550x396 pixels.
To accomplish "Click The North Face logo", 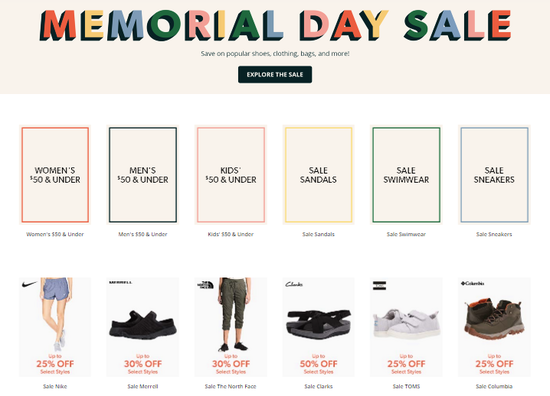I will coord(205,285).
